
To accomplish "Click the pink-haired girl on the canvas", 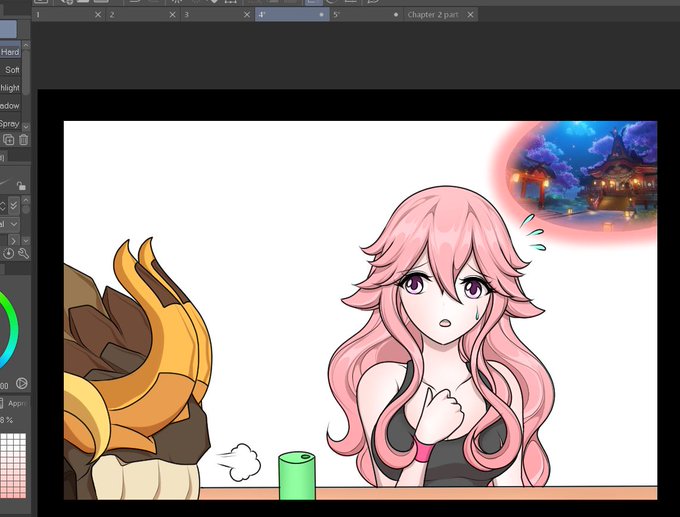I will (442, 338).
